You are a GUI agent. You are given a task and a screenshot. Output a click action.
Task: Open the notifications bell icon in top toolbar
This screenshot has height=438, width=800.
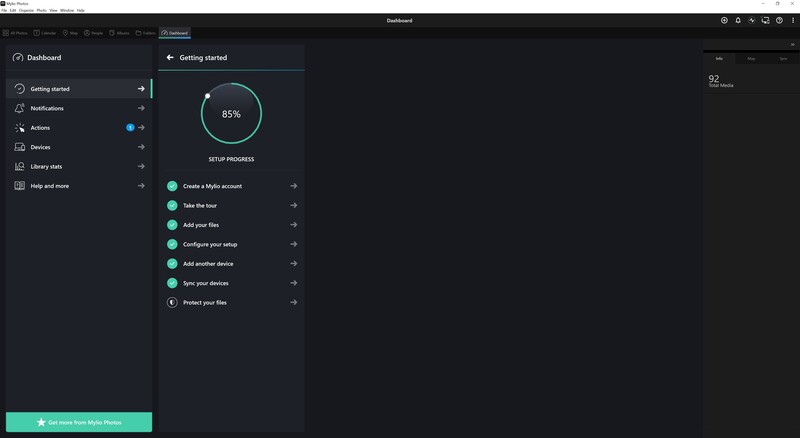(738, 20)
